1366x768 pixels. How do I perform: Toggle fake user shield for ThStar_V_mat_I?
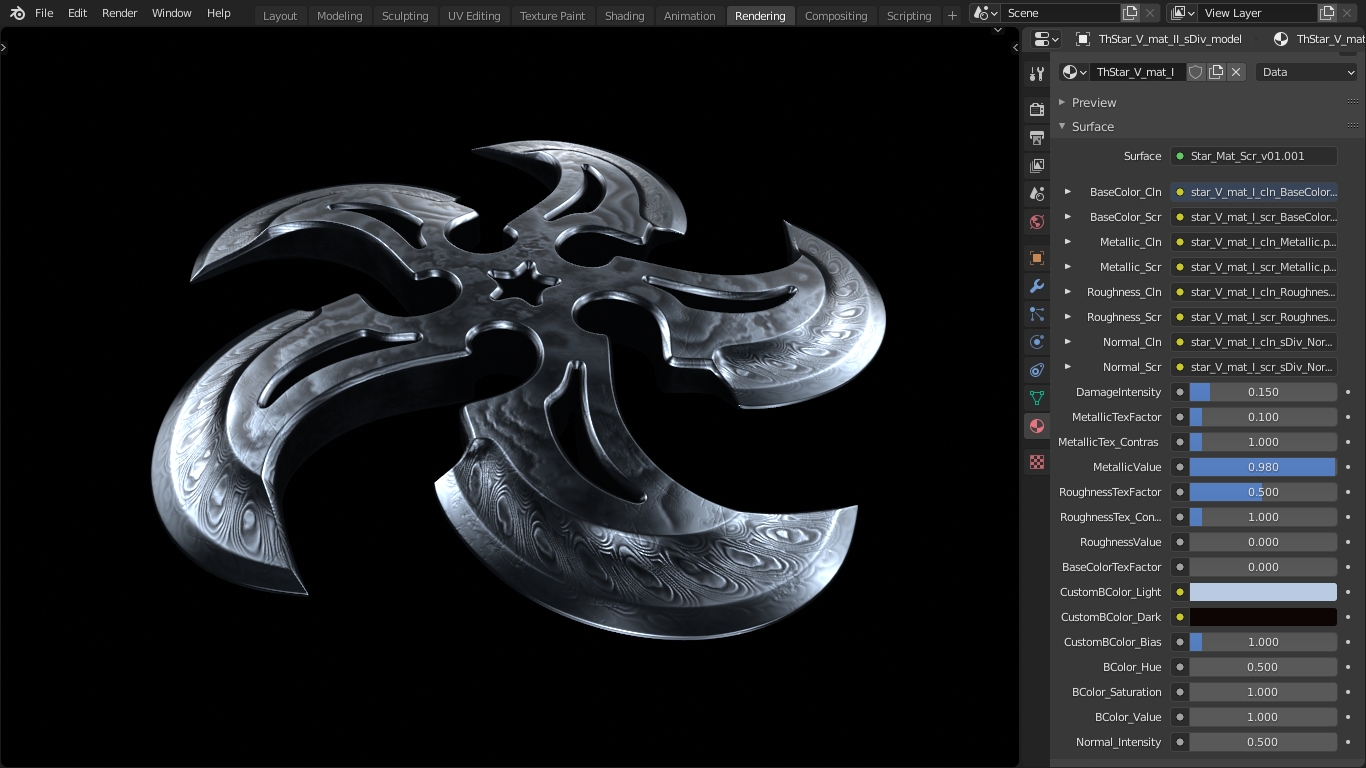[x=1196, y=72]
